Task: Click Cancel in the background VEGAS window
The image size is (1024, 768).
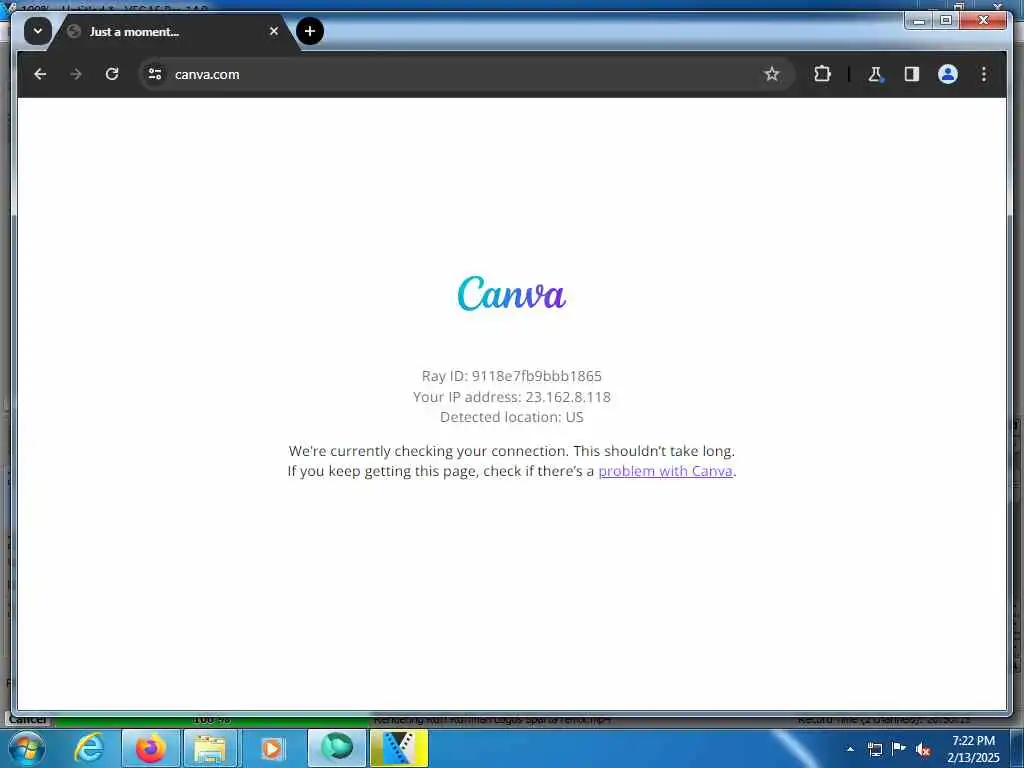Action: (27, 720)
